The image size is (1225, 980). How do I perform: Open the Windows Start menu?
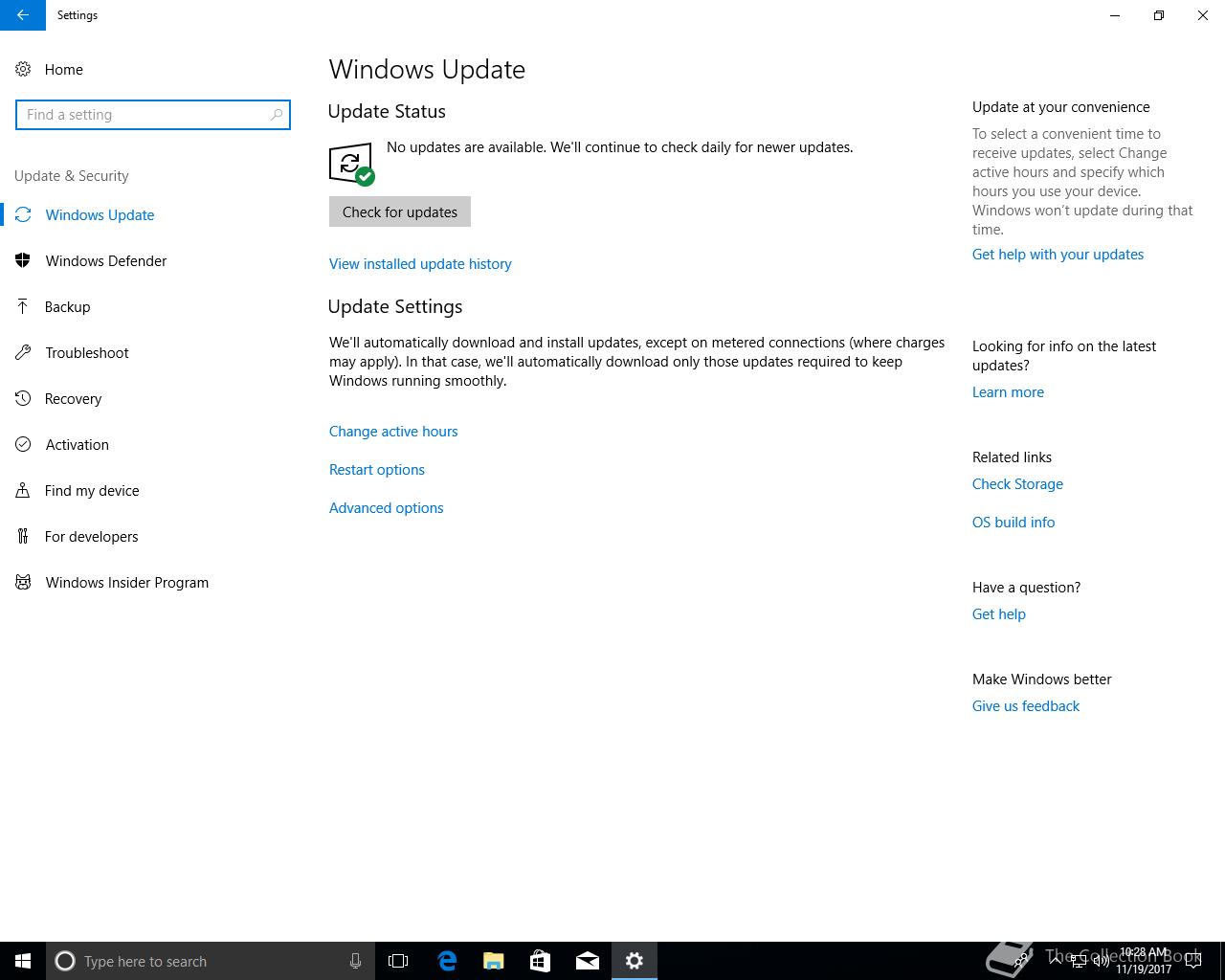pyautogui.click(x=23, y=961)
